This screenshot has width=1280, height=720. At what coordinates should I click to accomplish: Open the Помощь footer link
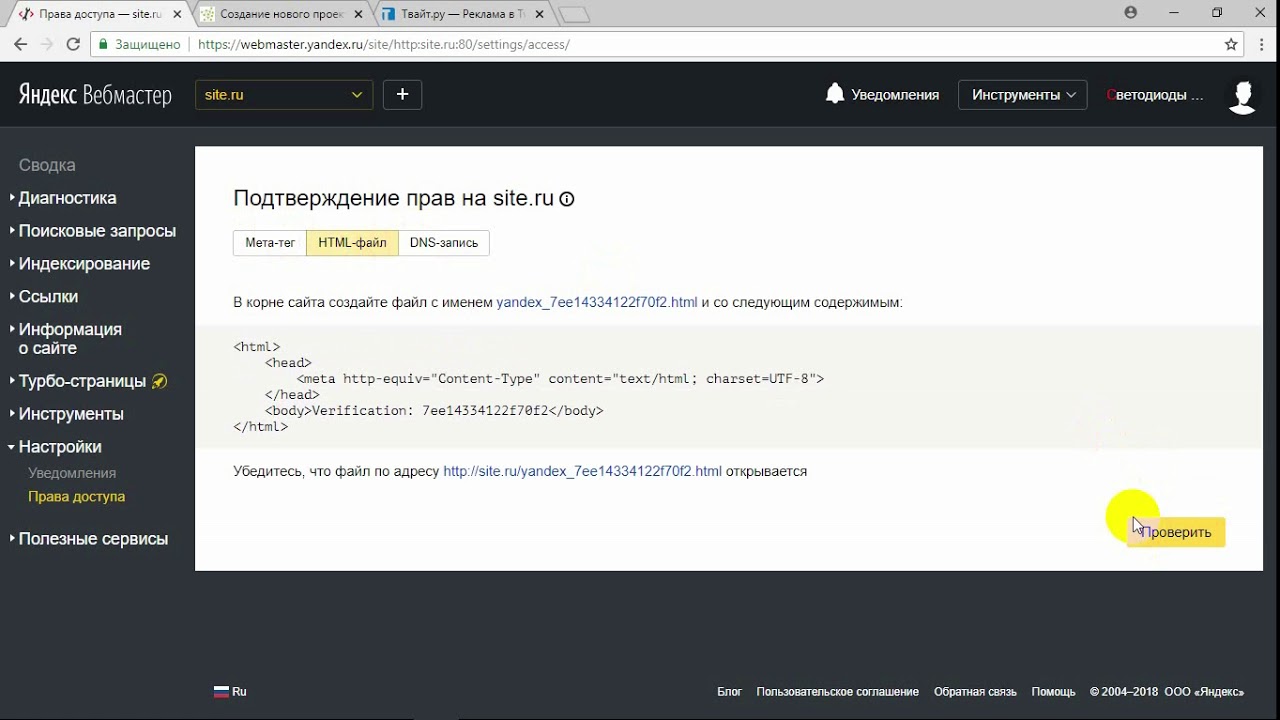point(1053,692)
